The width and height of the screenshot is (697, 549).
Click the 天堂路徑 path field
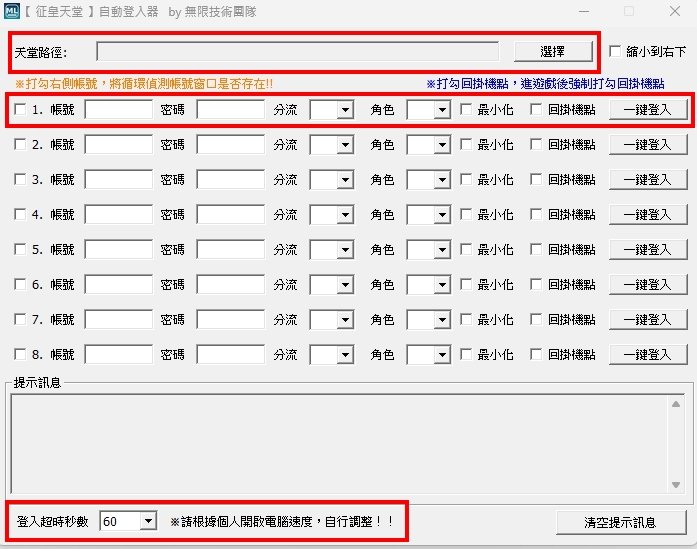297,52
